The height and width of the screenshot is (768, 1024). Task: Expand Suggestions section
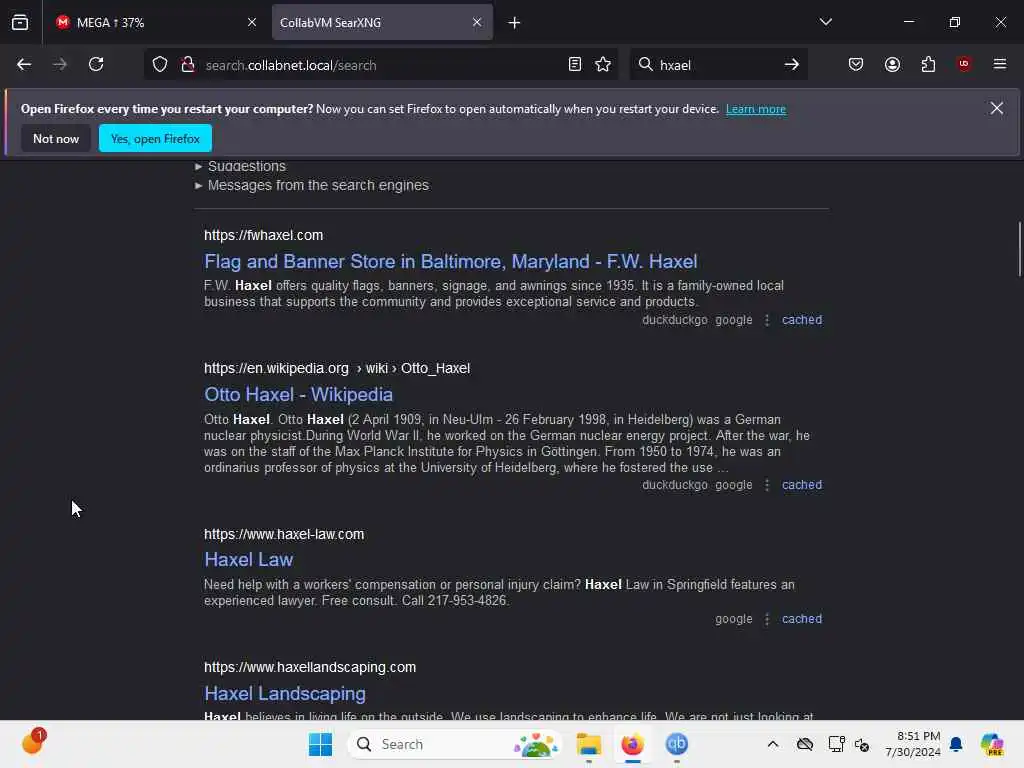(x=240, y=167)
